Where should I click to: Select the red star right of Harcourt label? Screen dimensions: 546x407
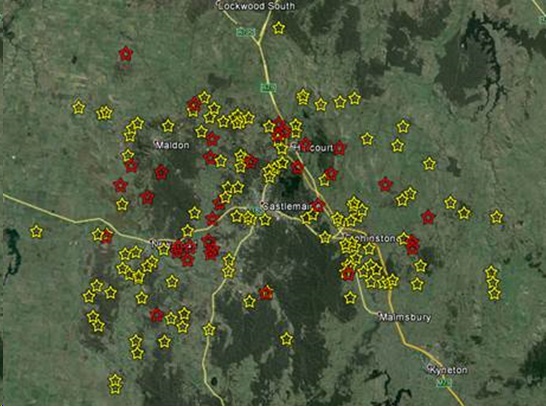coord(339,148)
